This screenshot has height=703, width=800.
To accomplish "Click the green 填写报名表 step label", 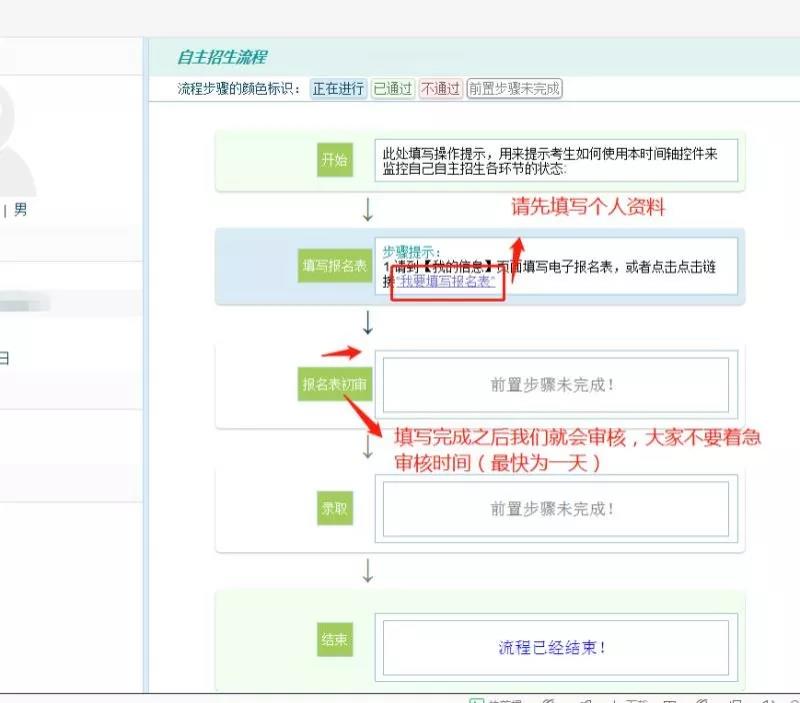I will [334, 266].
